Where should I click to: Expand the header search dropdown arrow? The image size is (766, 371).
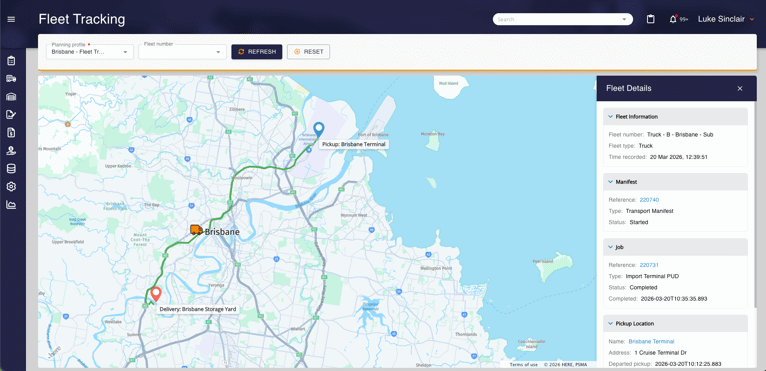(624, 20)
